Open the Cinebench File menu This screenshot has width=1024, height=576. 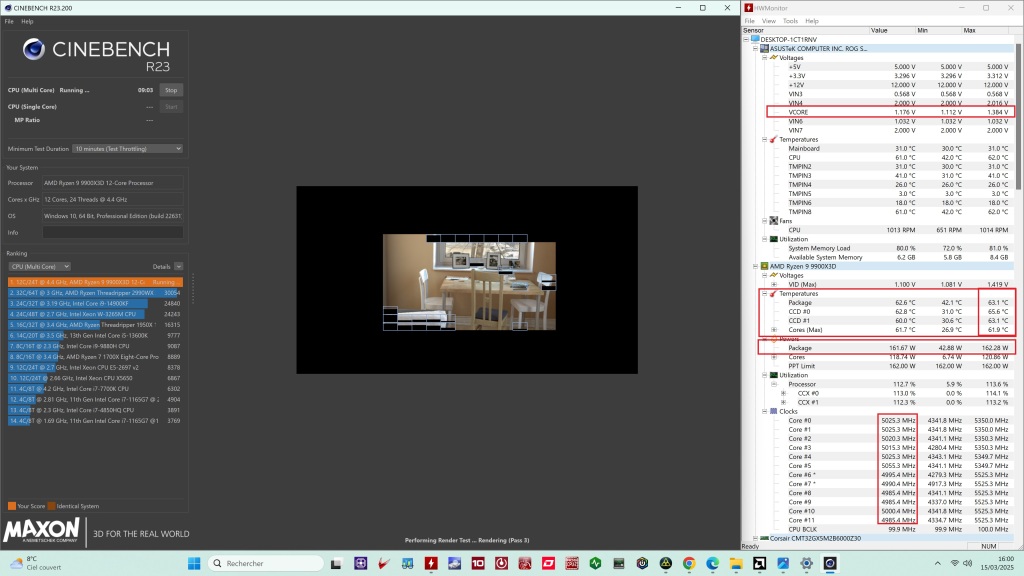point(9,22)
